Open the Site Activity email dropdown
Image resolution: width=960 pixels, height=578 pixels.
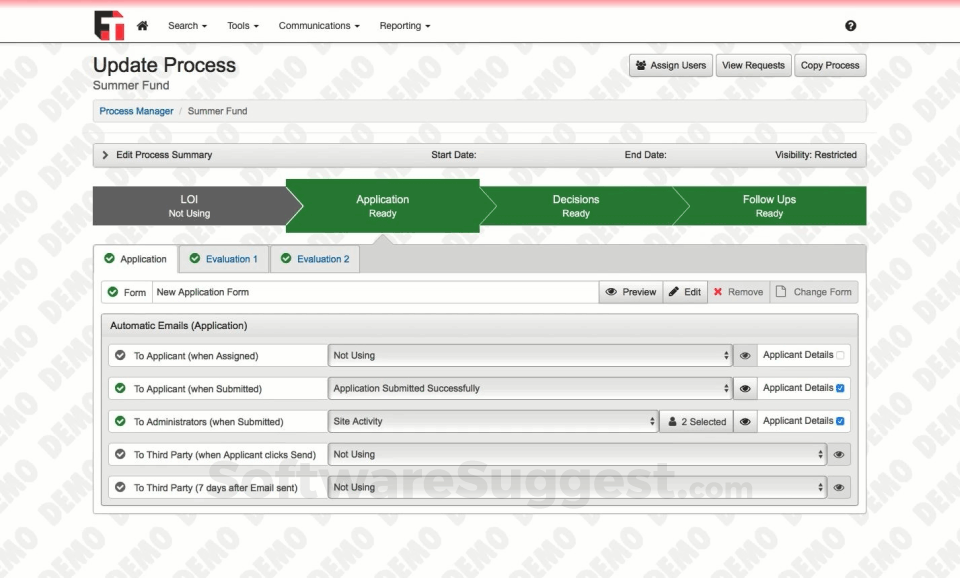[x=493, y=421]
